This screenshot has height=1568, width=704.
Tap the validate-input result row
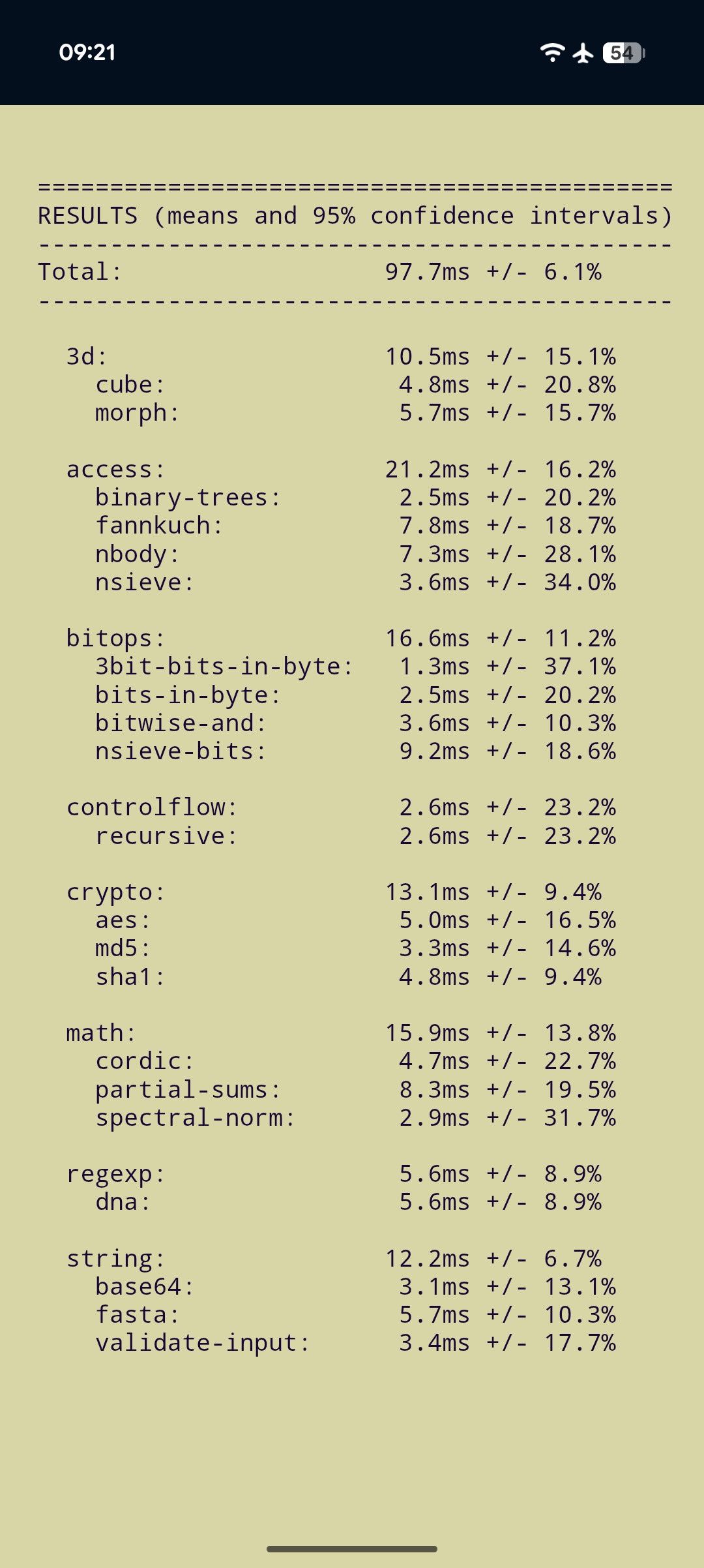coord(355,1343)
